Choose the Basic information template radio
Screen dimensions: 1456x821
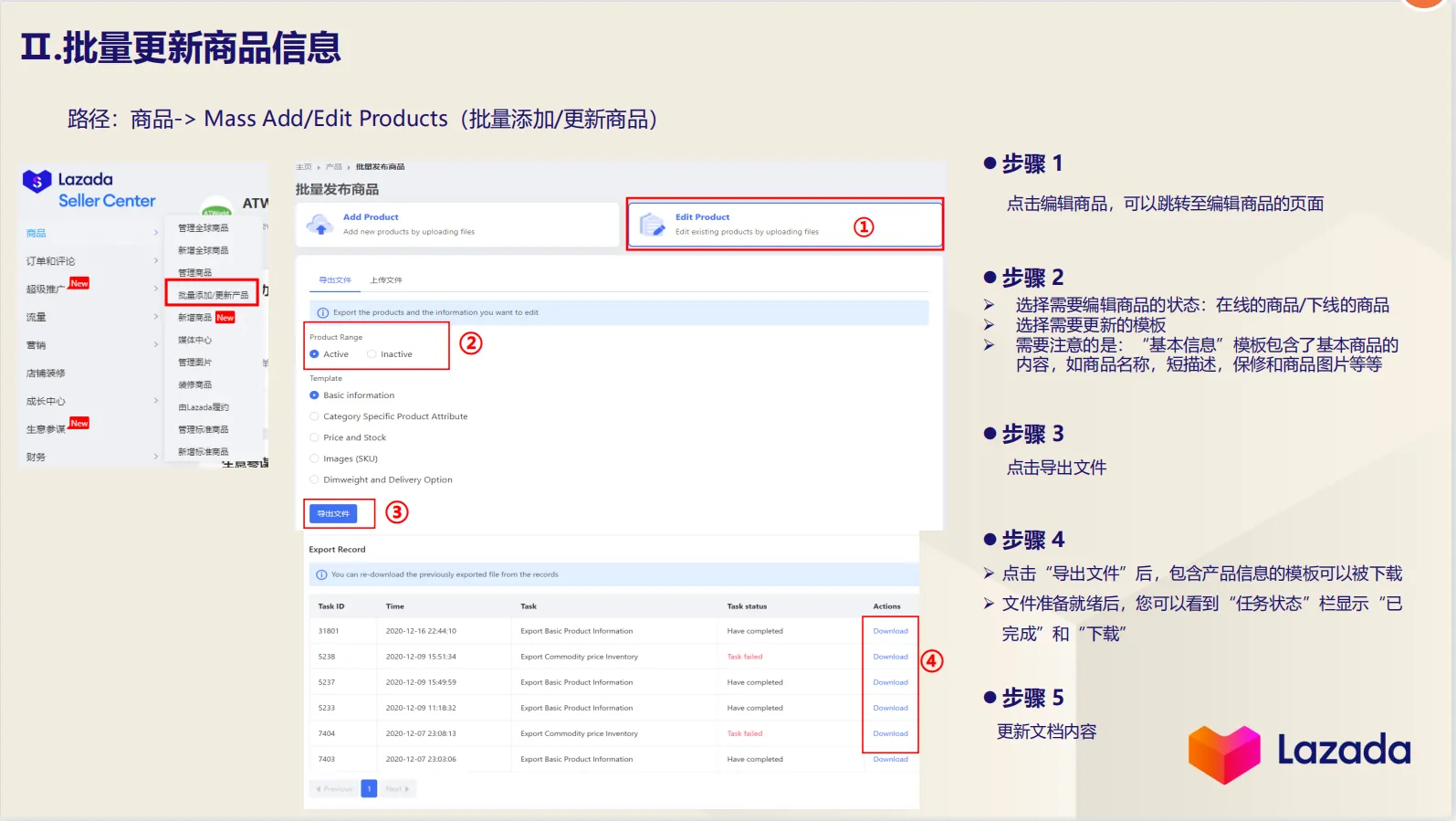[x=314, y=395]
